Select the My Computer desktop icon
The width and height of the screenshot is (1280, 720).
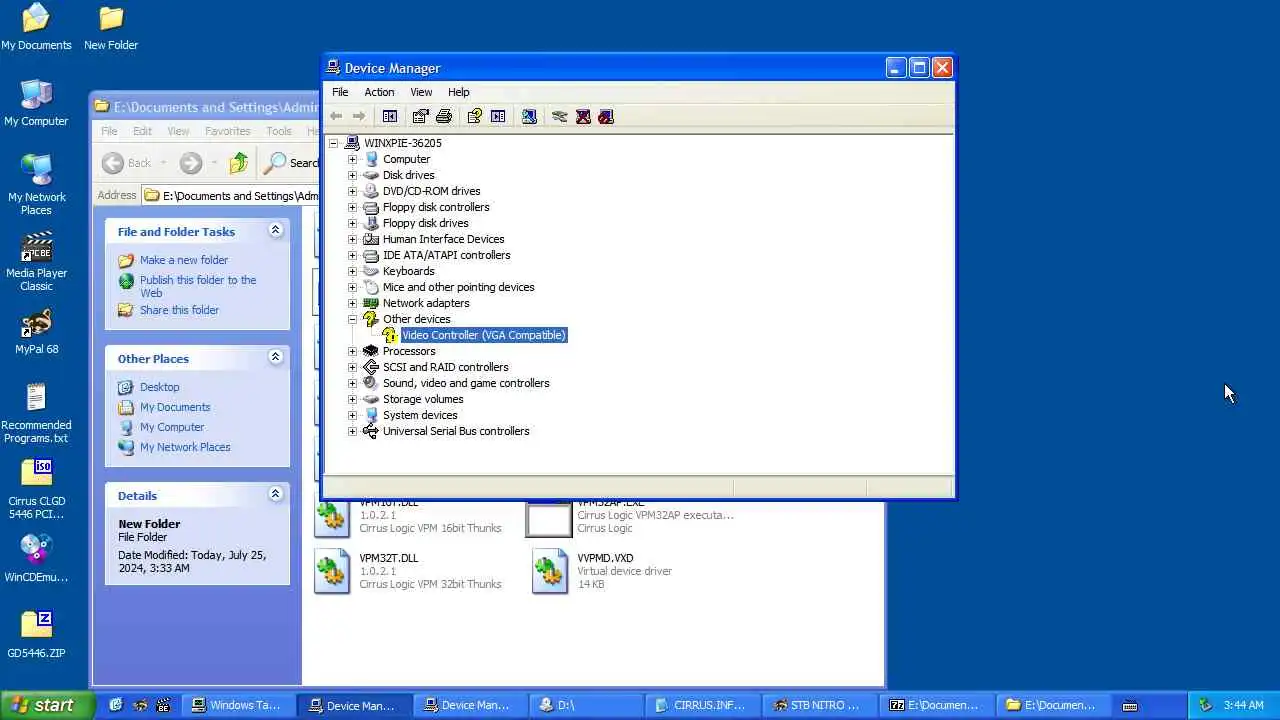(x=36, y=103)
